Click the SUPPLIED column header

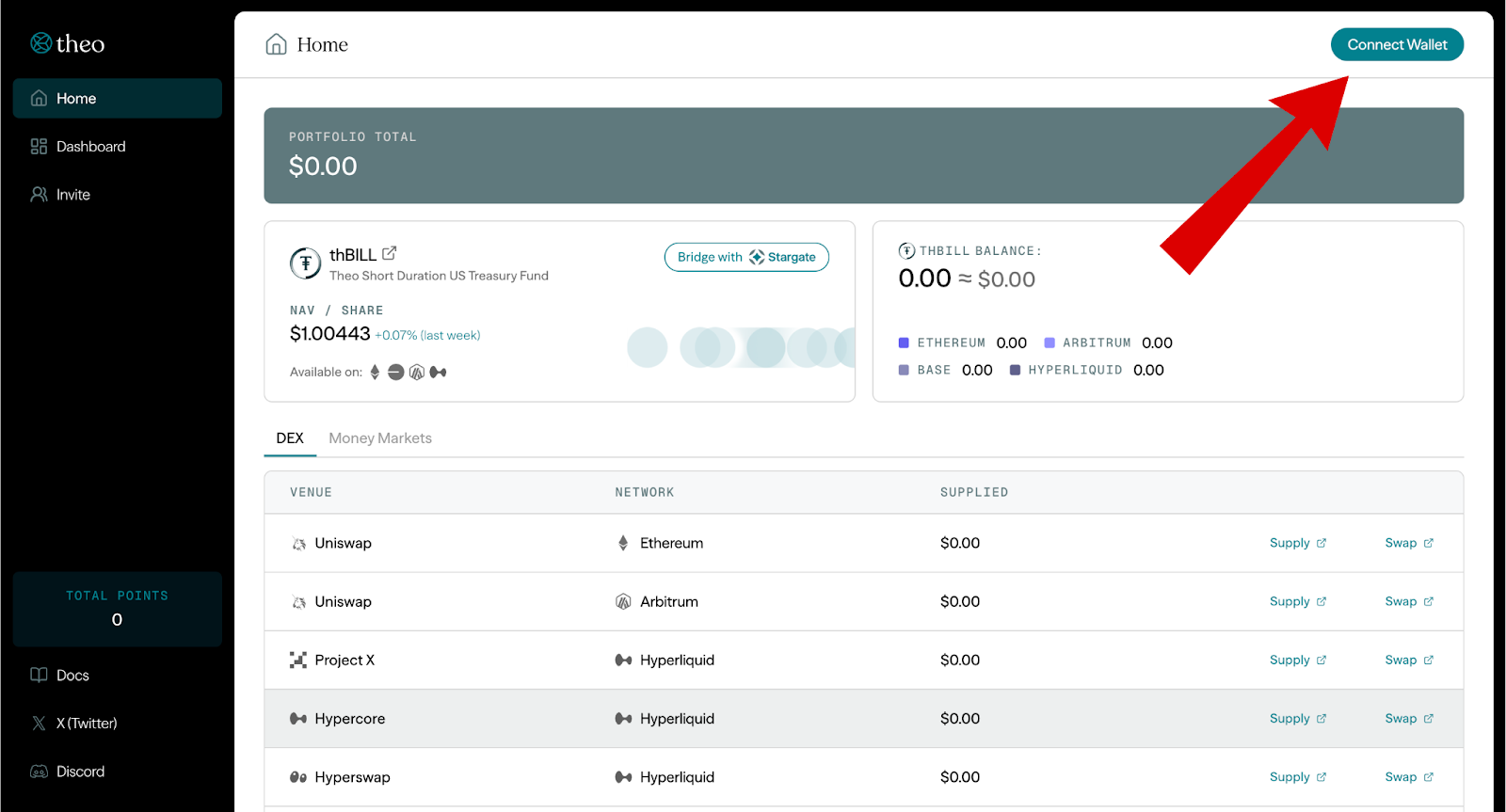(x=974, y=492)
